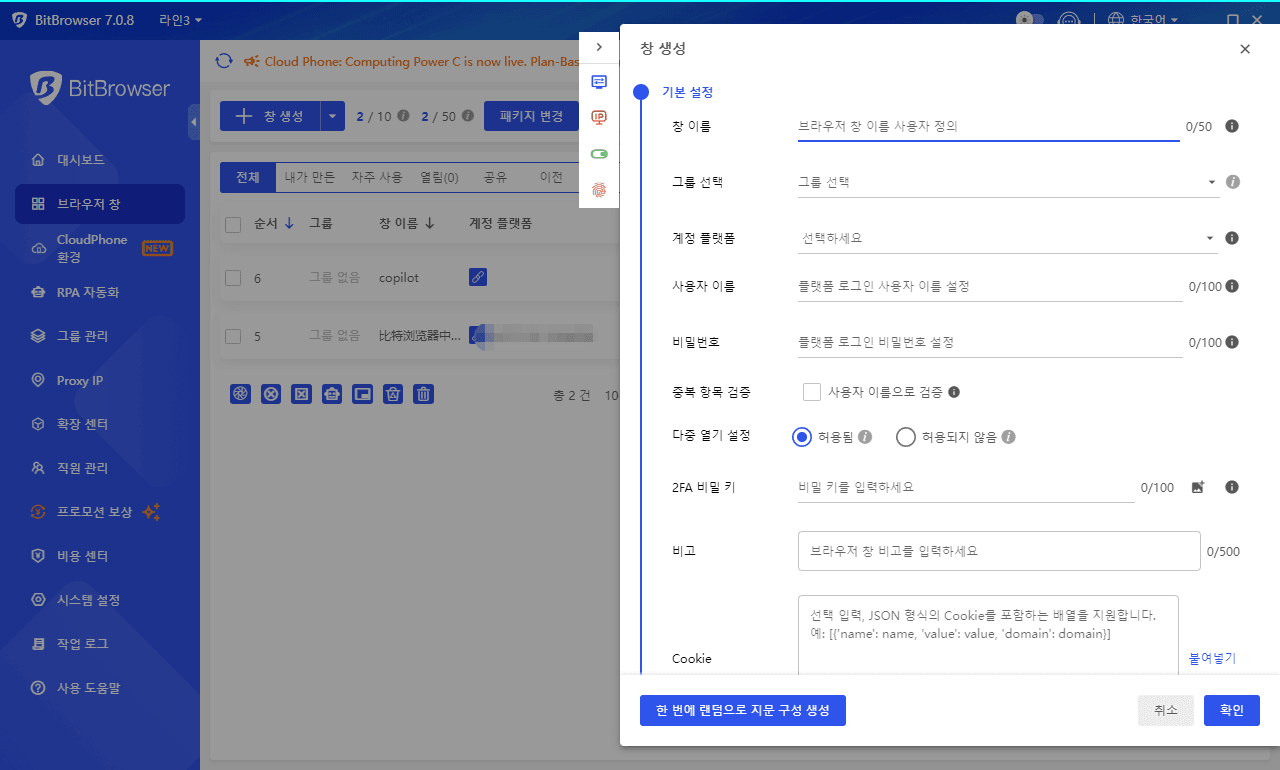
Task: Enable the 사용자 이름으로 검증 checkbox
Action: [812, 392]
